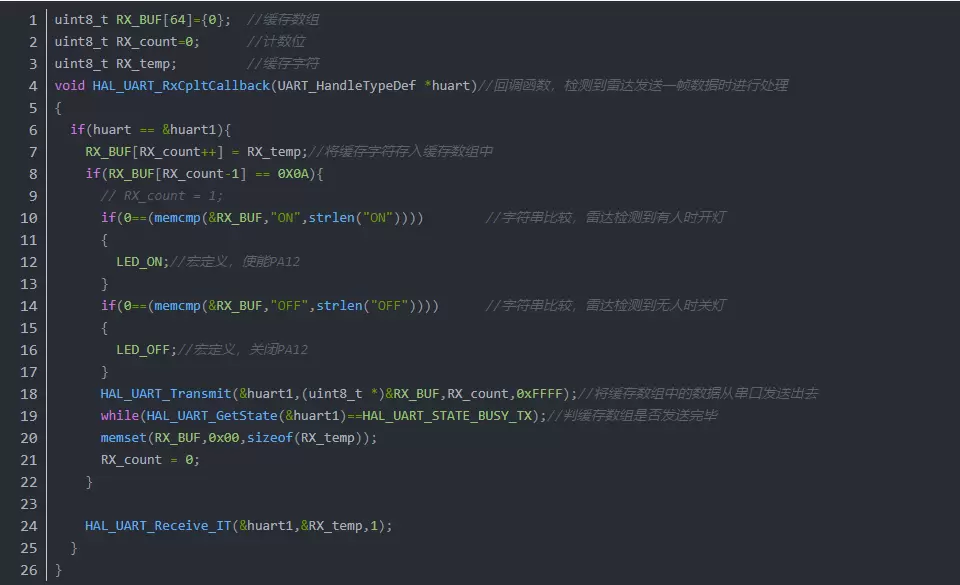Click the RX_count = 0 statement on line 21
The width and height of the screenshot is (960, 585).
pyautogui.click(x=150, y=459)
